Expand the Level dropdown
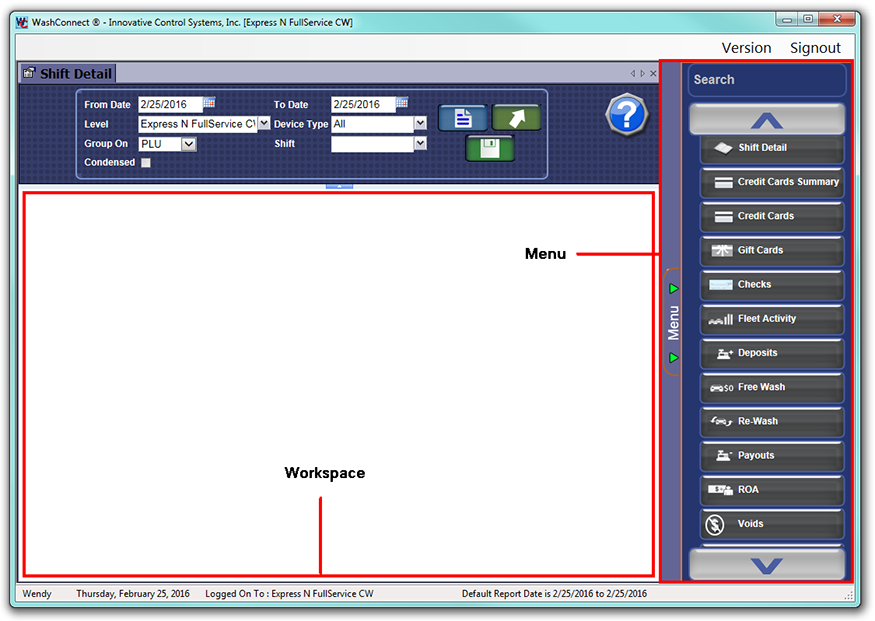This screenshot has height=621, width=875. click(x=264, y=124)
